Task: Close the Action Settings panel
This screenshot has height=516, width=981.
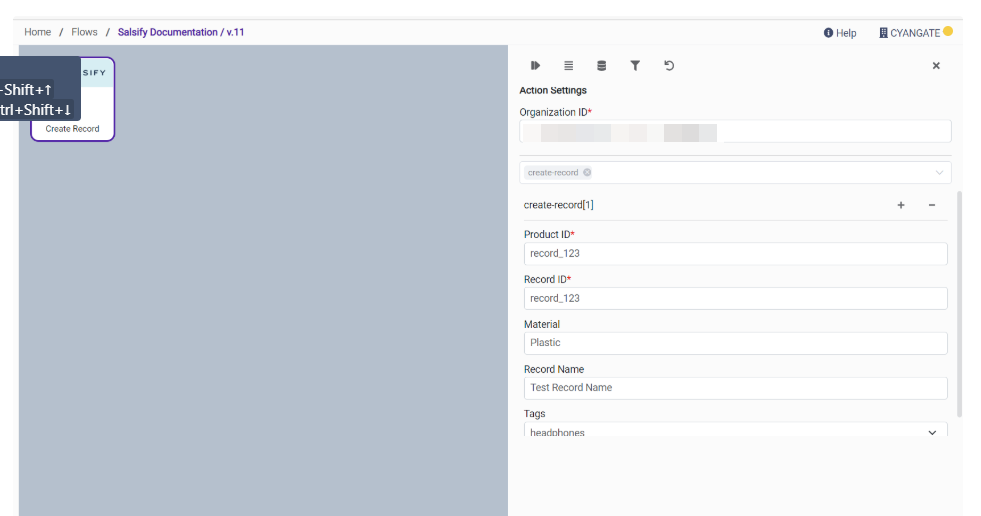Action: pos(936,66)
